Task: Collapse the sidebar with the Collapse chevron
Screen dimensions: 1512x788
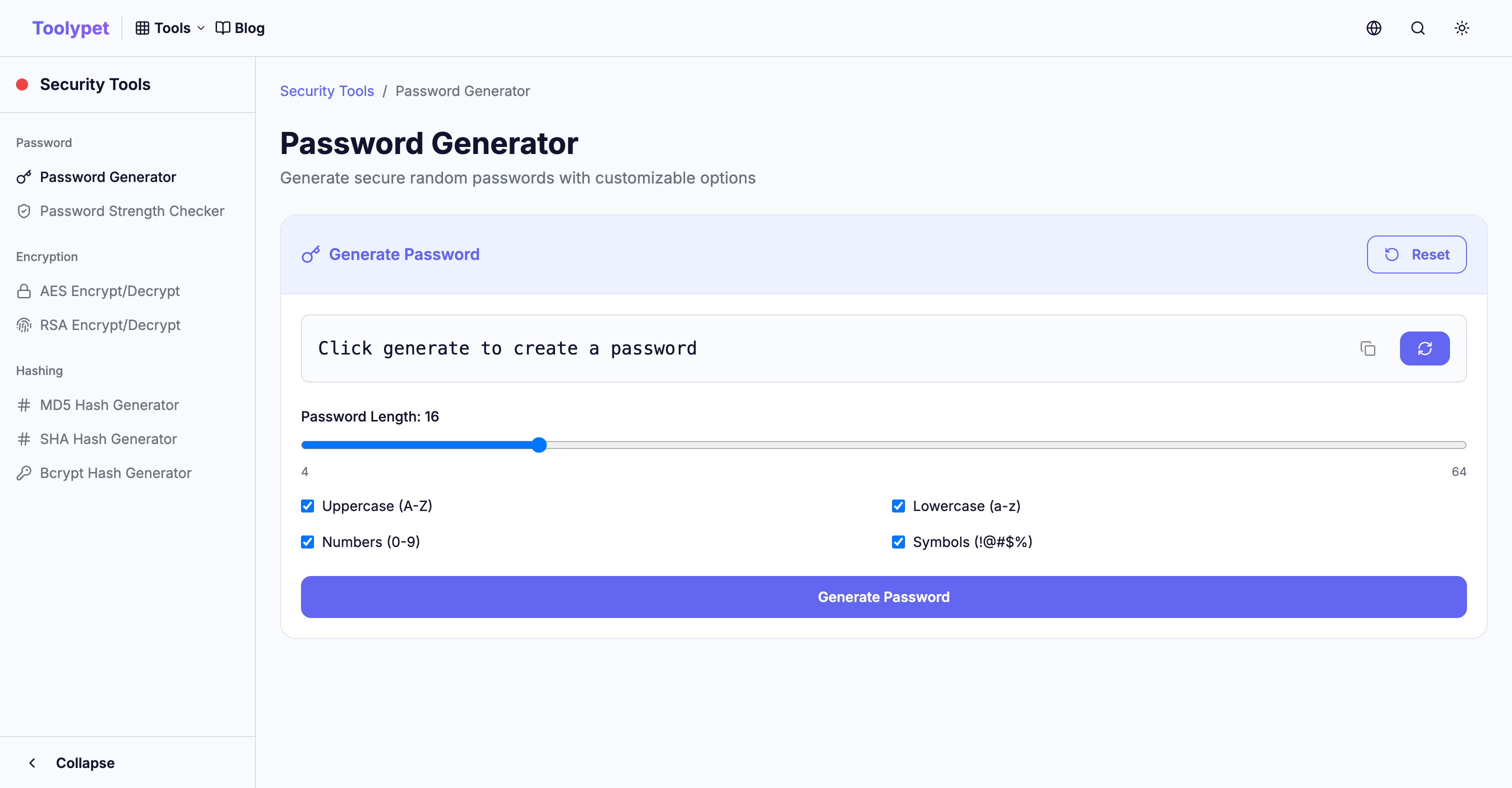Action: pyautogui.click(x=32, y=763)
